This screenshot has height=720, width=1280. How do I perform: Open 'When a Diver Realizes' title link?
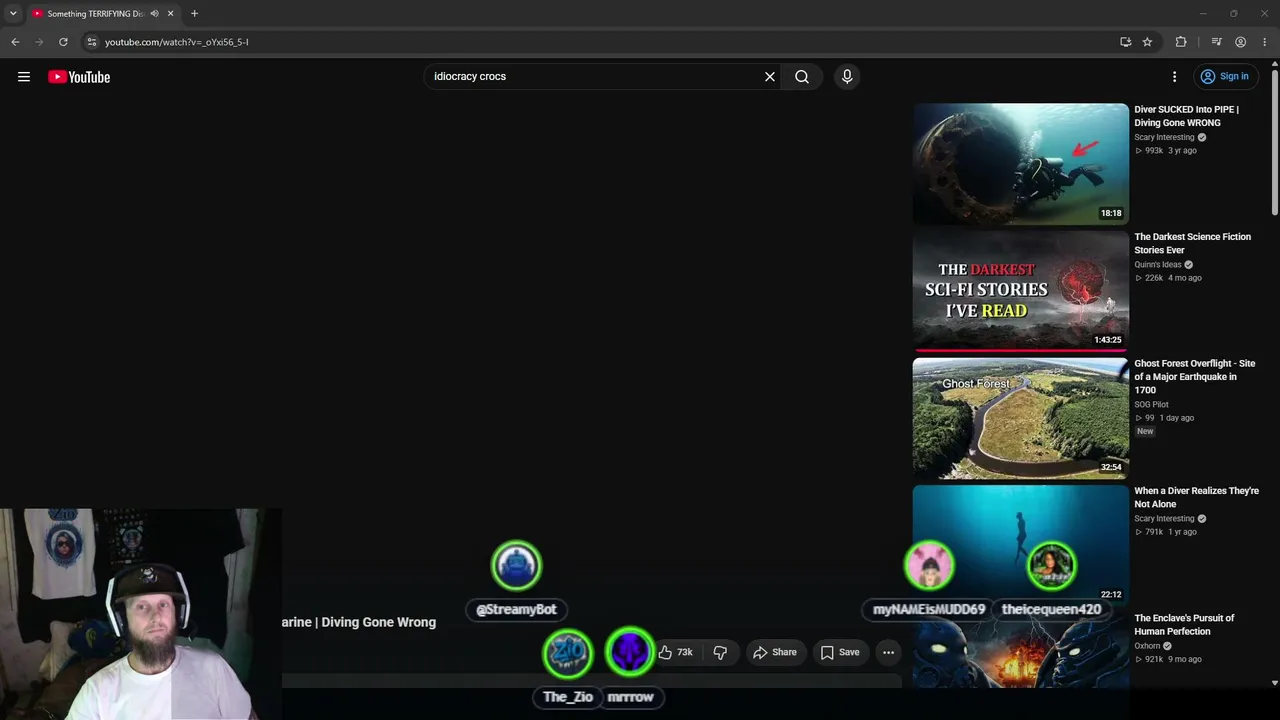click(x=1196, y=498)
